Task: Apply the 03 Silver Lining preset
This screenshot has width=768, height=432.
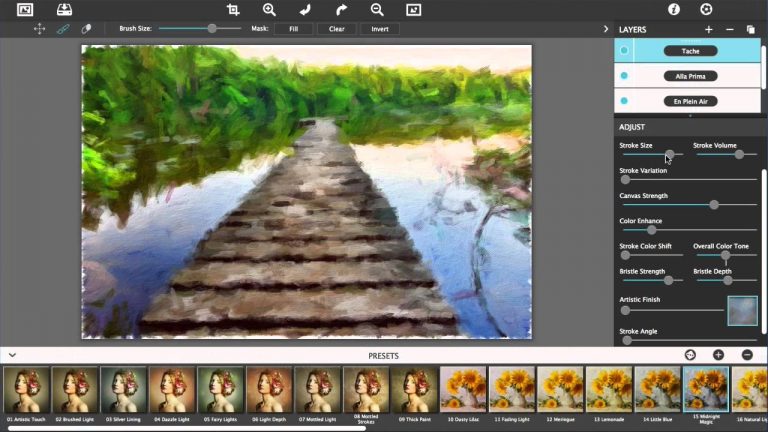Action: click(123, 390)
